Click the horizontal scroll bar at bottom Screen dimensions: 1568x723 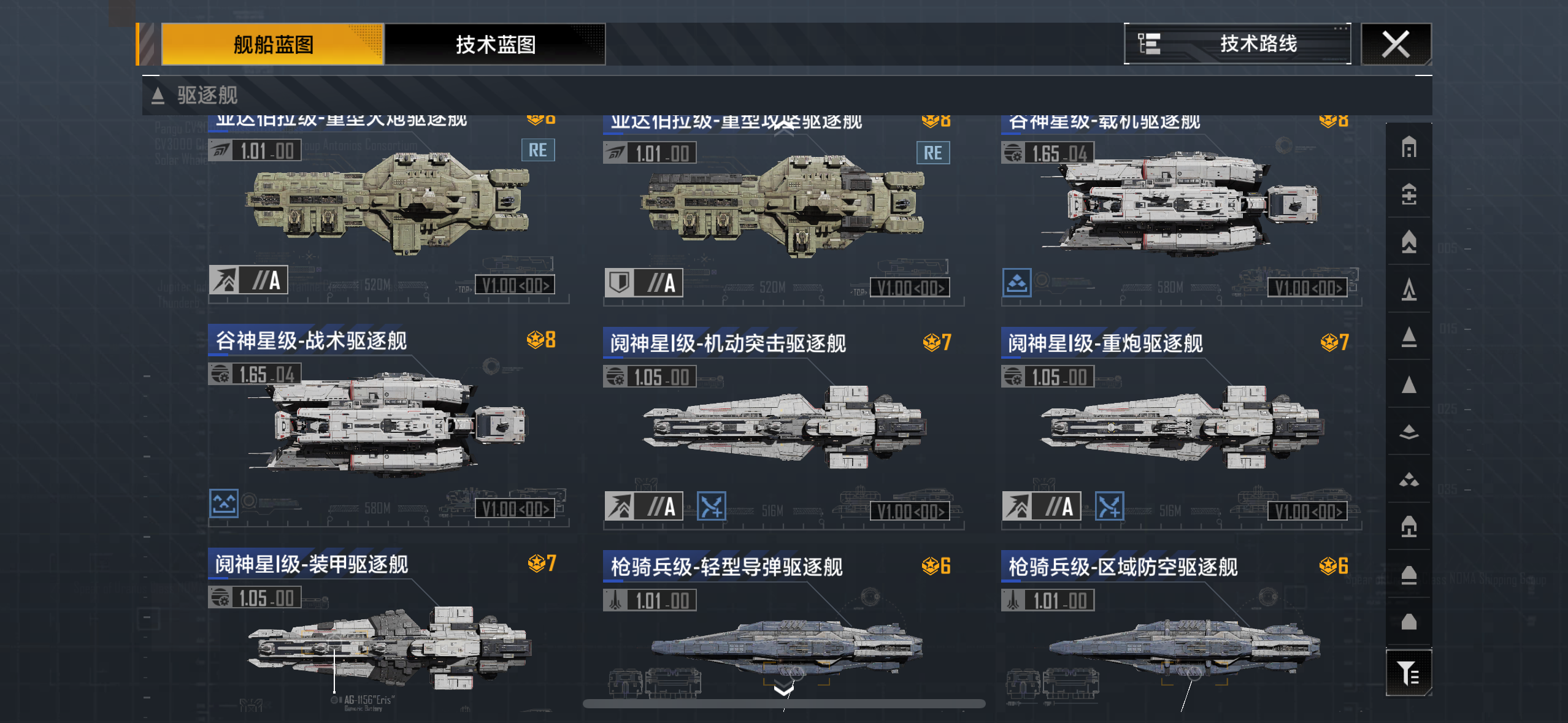coord(783,704)
